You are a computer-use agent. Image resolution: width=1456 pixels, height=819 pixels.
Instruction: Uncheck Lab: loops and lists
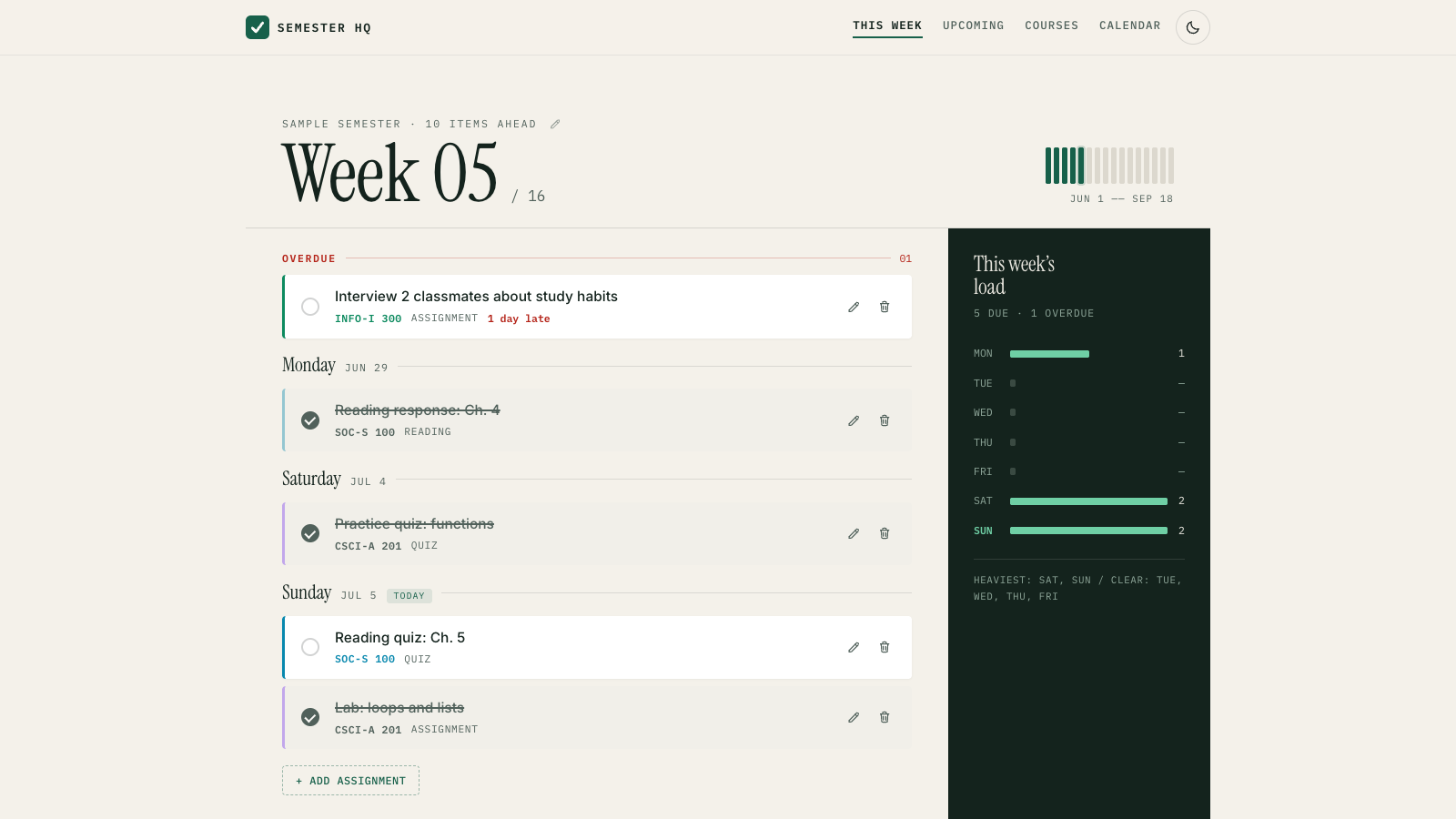tap(310, 717)
